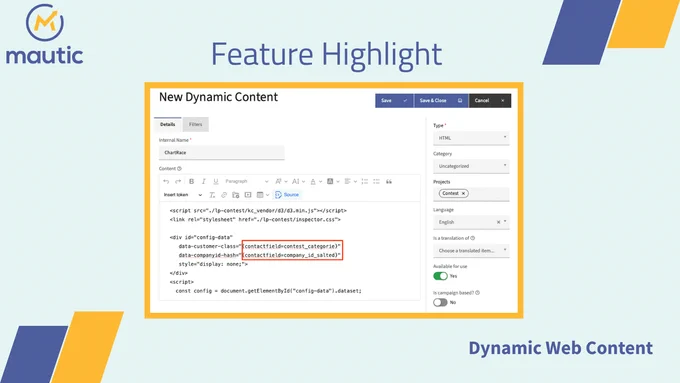Open the font color picker

point(316,181)
